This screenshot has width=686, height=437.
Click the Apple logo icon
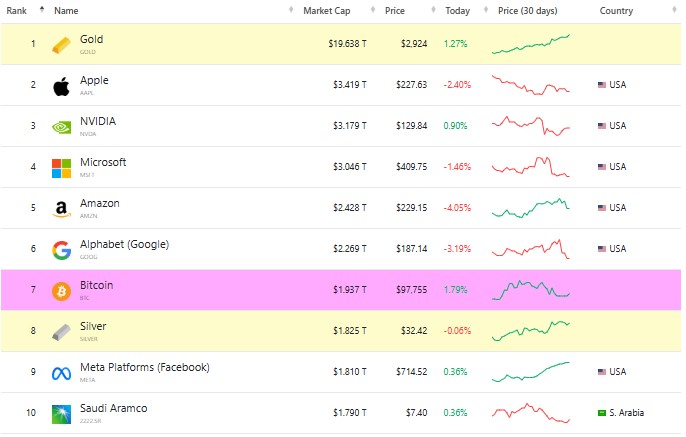point(61,86)
